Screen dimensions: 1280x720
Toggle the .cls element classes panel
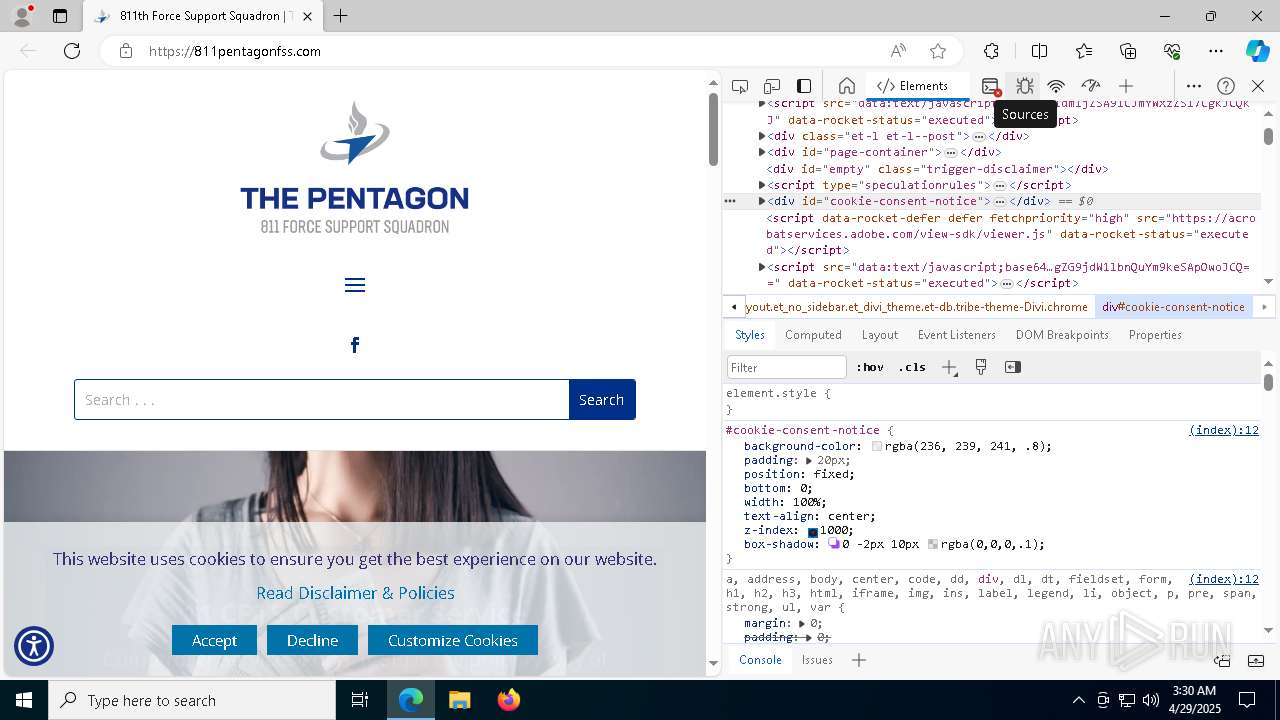[912, 367]
